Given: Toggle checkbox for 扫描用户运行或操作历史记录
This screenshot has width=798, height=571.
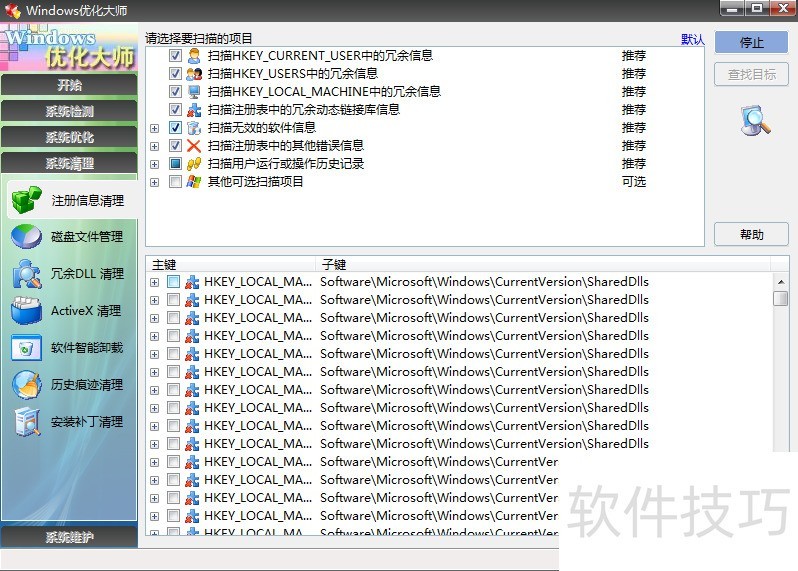Looking at the screenshot, I should coord(175,164).
